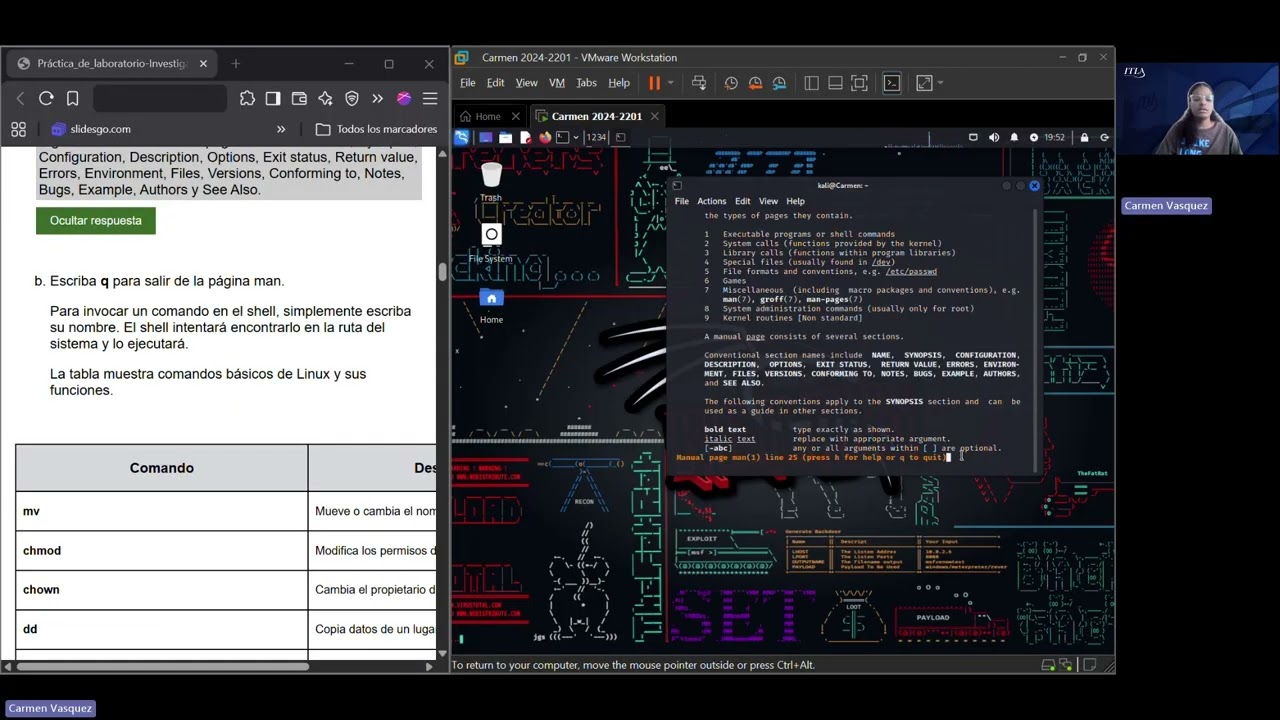
Task: Close the Kali terminal window
Action: (1034, 185)
